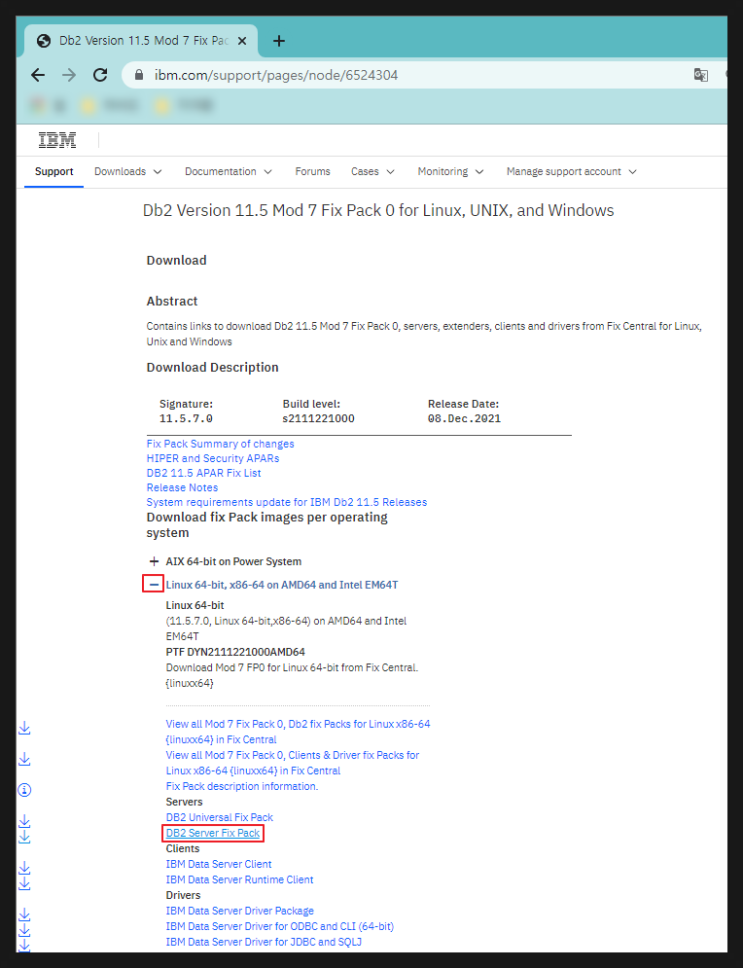Expand the AIX 64-bit on Power System section
This screenshot has height=968, width=743.
coord(154,561)
